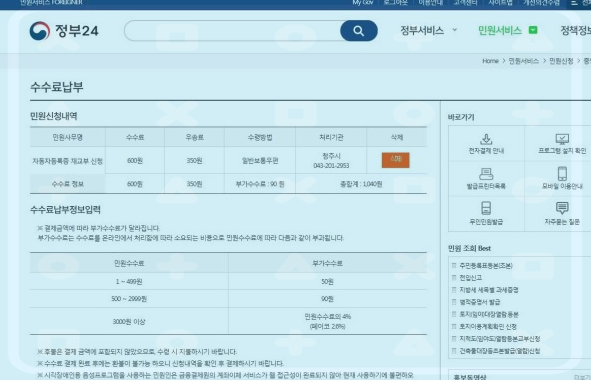The image size is (591, 380).
Task: Open 고객센터 in the top bar
Action: click(x=465, y=2)
